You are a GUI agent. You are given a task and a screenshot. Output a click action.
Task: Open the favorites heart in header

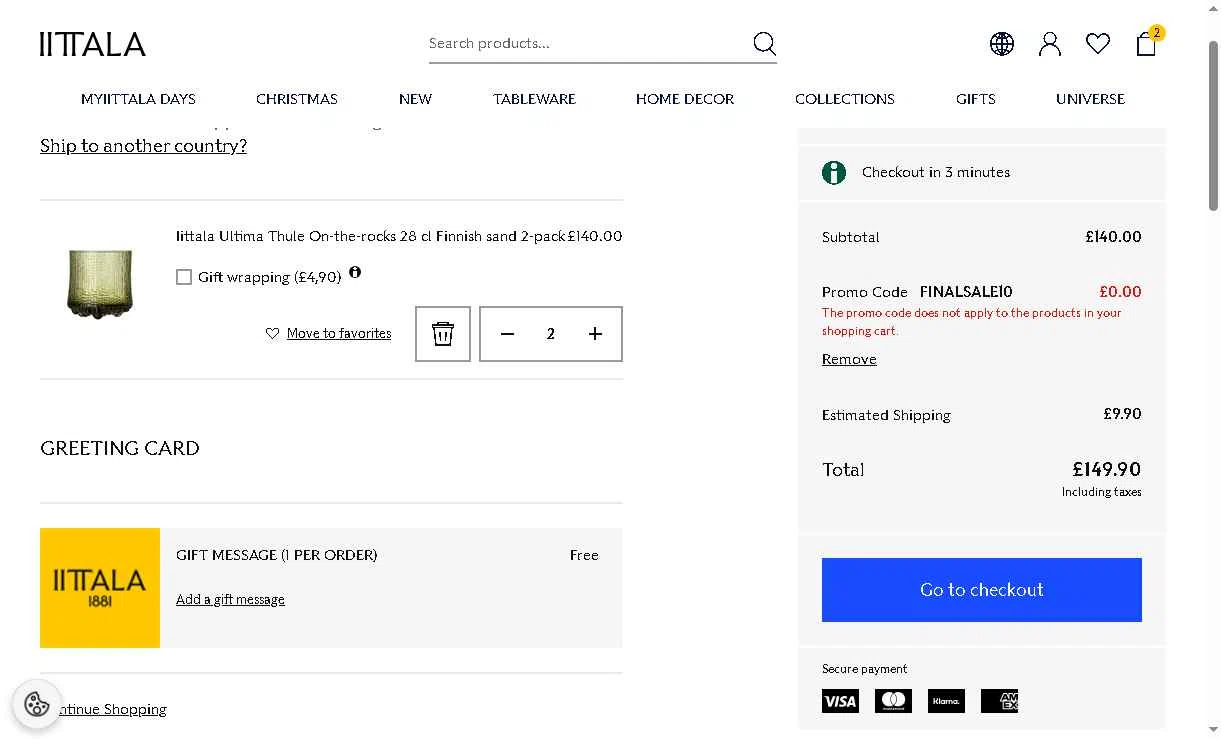[x=1097, y=44]
